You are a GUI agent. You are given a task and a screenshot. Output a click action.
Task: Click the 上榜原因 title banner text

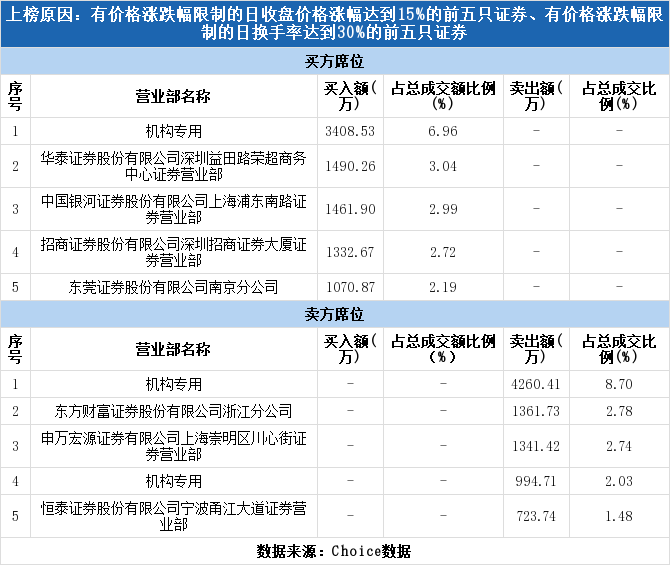click(x=335, y=24)
